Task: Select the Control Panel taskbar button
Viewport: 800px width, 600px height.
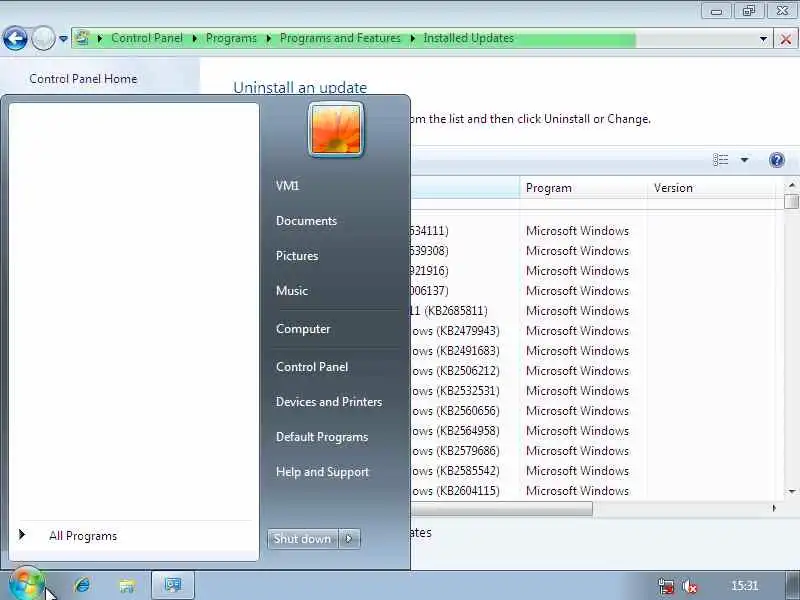Action: point(172,585)
